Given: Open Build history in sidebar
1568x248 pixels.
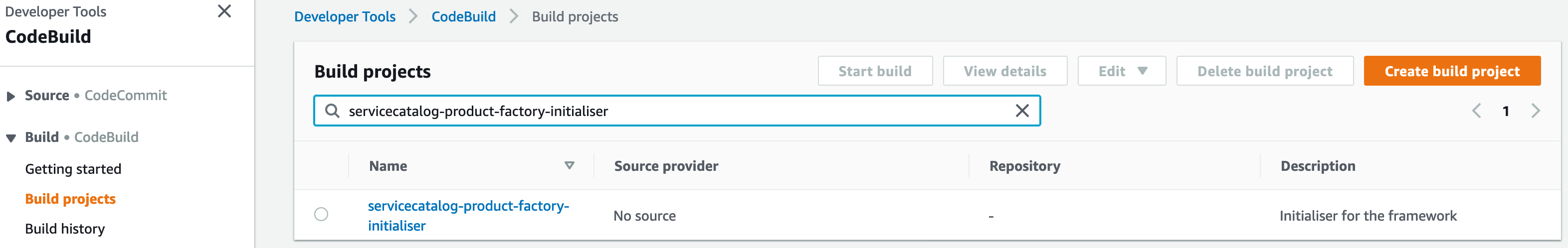Looking at the screenshot, I should pos(64,229).
